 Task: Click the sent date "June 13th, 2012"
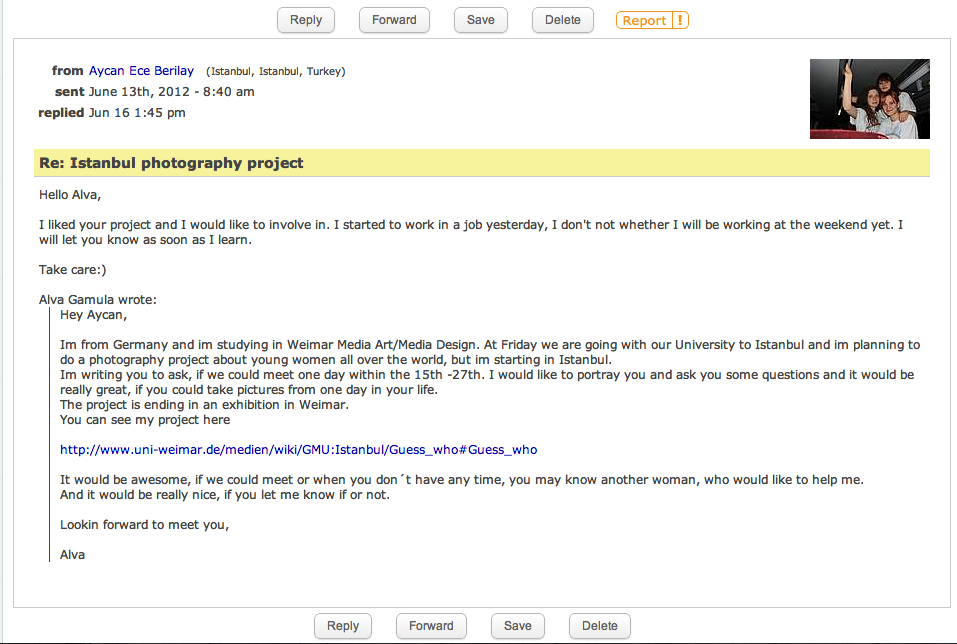(135, 92)
